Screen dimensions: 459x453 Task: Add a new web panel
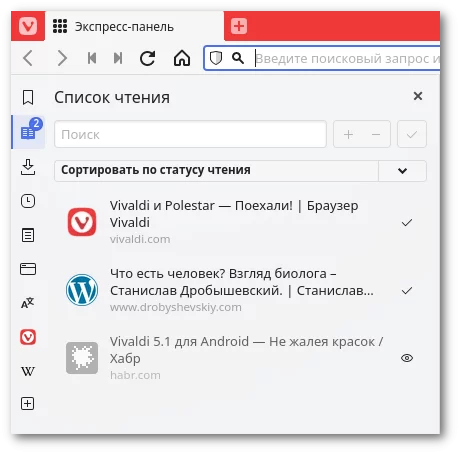point(28,404)
